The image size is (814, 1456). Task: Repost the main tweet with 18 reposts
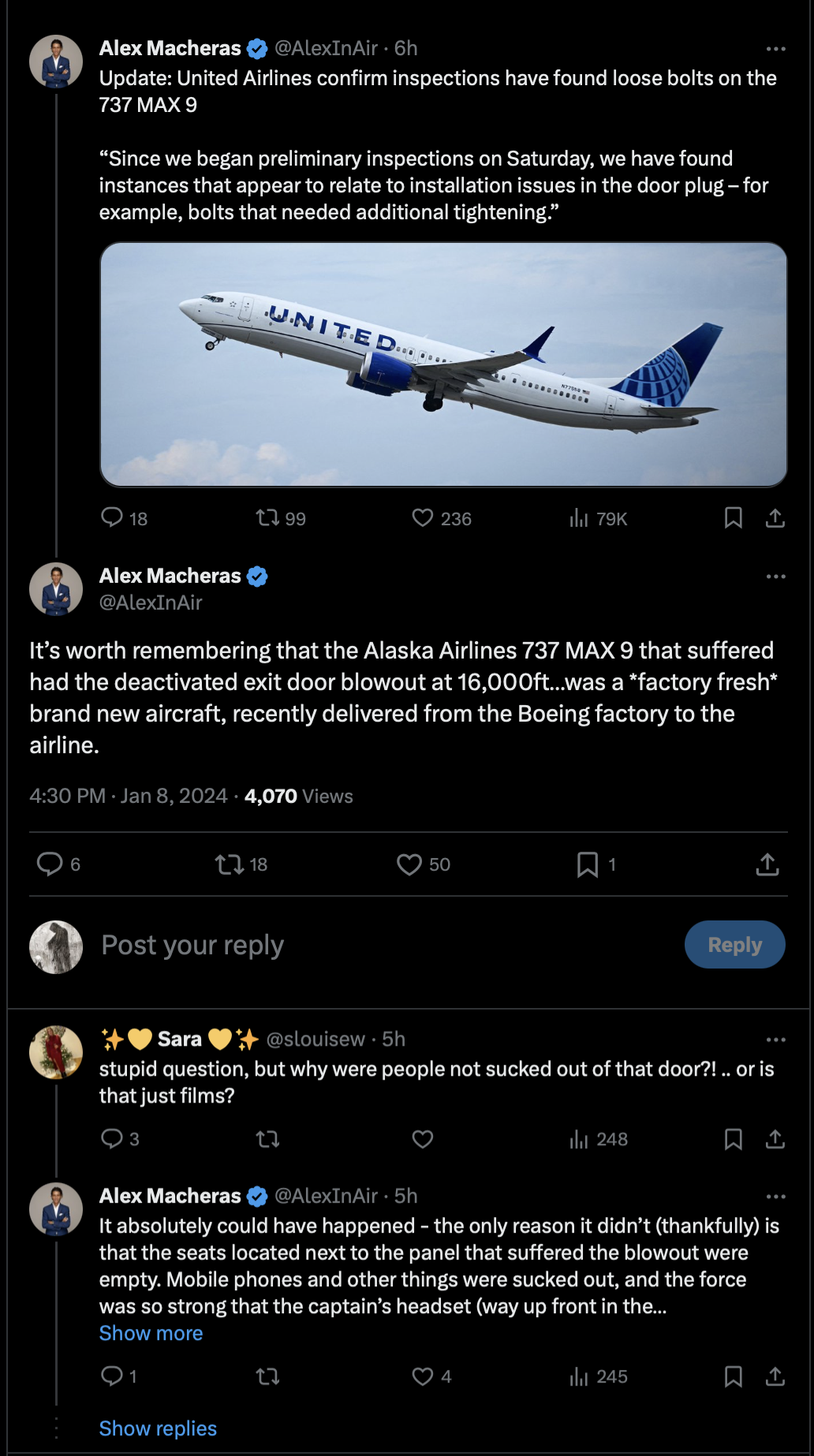(230, 864)
